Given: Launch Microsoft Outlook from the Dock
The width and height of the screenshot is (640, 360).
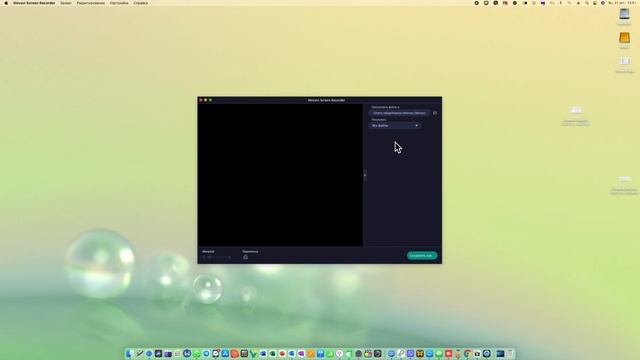Looking at the screenshot, I should [x=291, y=353].
